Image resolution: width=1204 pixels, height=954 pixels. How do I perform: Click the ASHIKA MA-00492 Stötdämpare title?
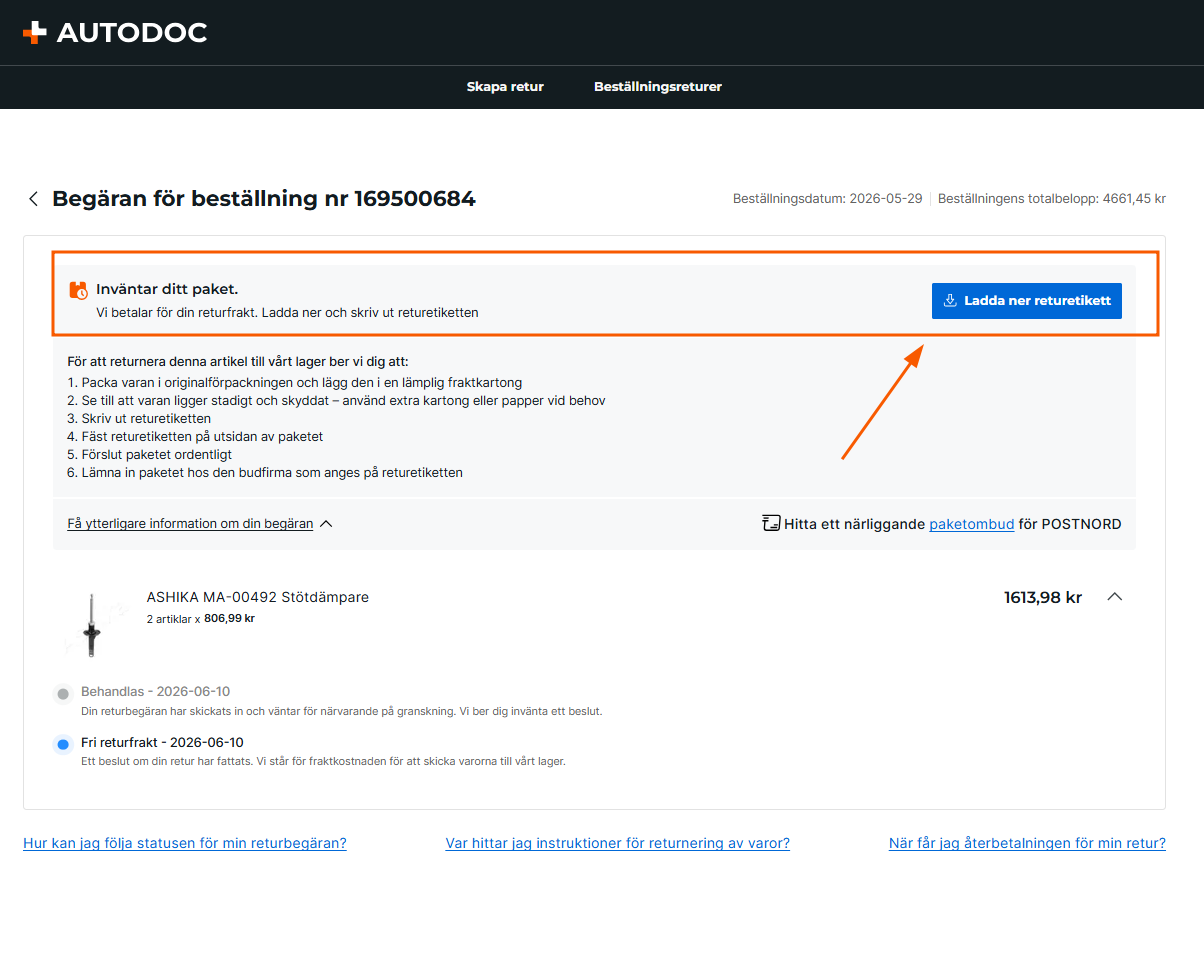point(258,597)
